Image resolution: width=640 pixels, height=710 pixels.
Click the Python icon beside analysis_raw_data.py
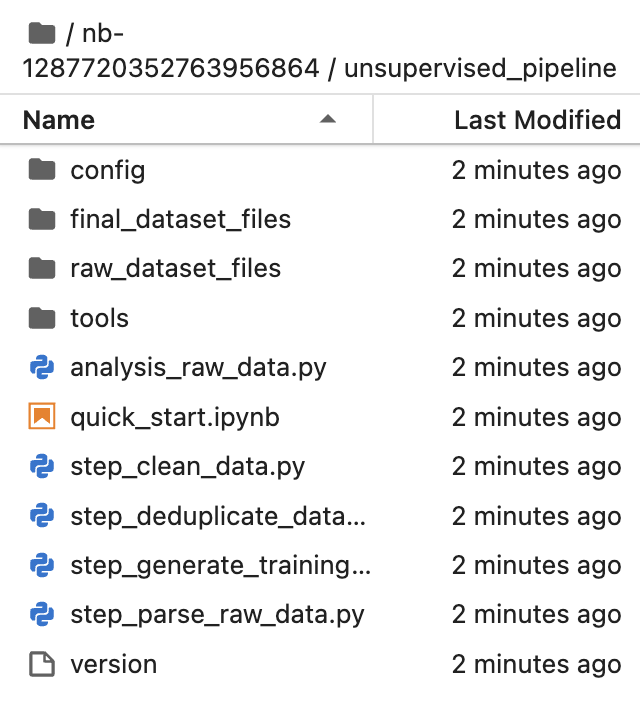pos(42,367)
